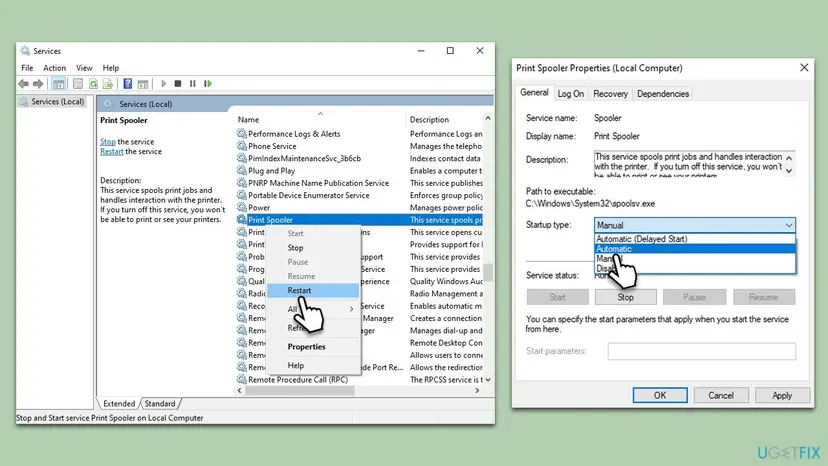
Task: Open the Help menu in Services
Action: click(x=110, y=68)
